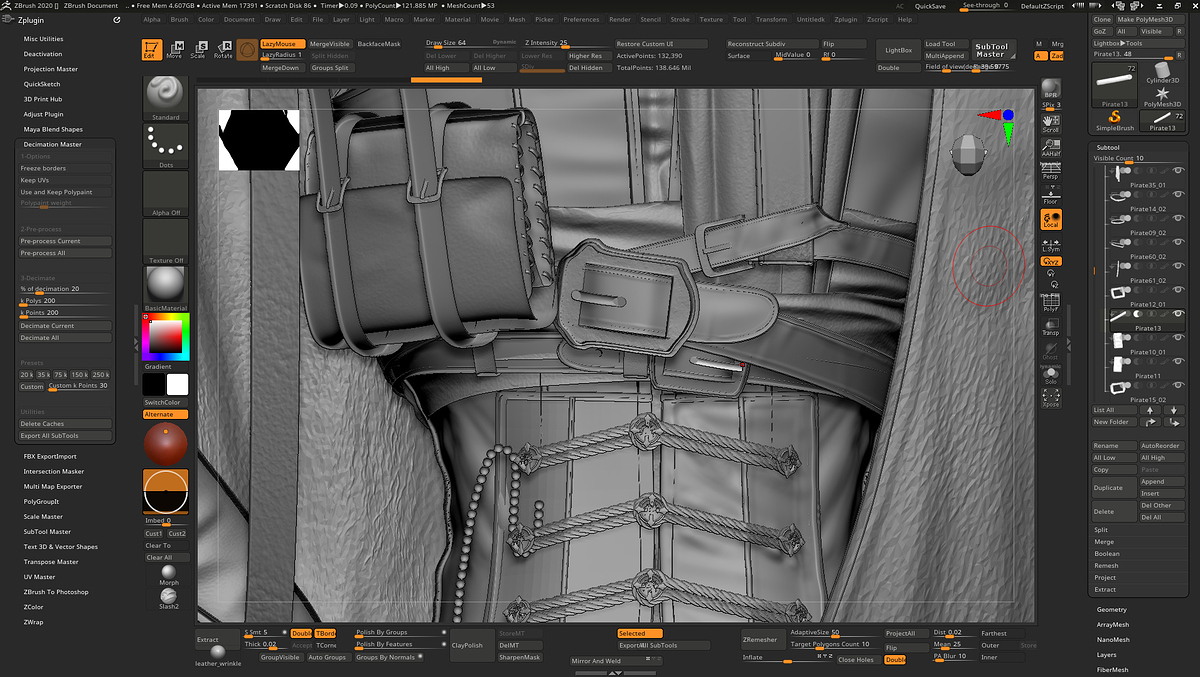This screenshot has height=677, width=1200.
Task: Click the BPR render button
Action: point(1051,88)
